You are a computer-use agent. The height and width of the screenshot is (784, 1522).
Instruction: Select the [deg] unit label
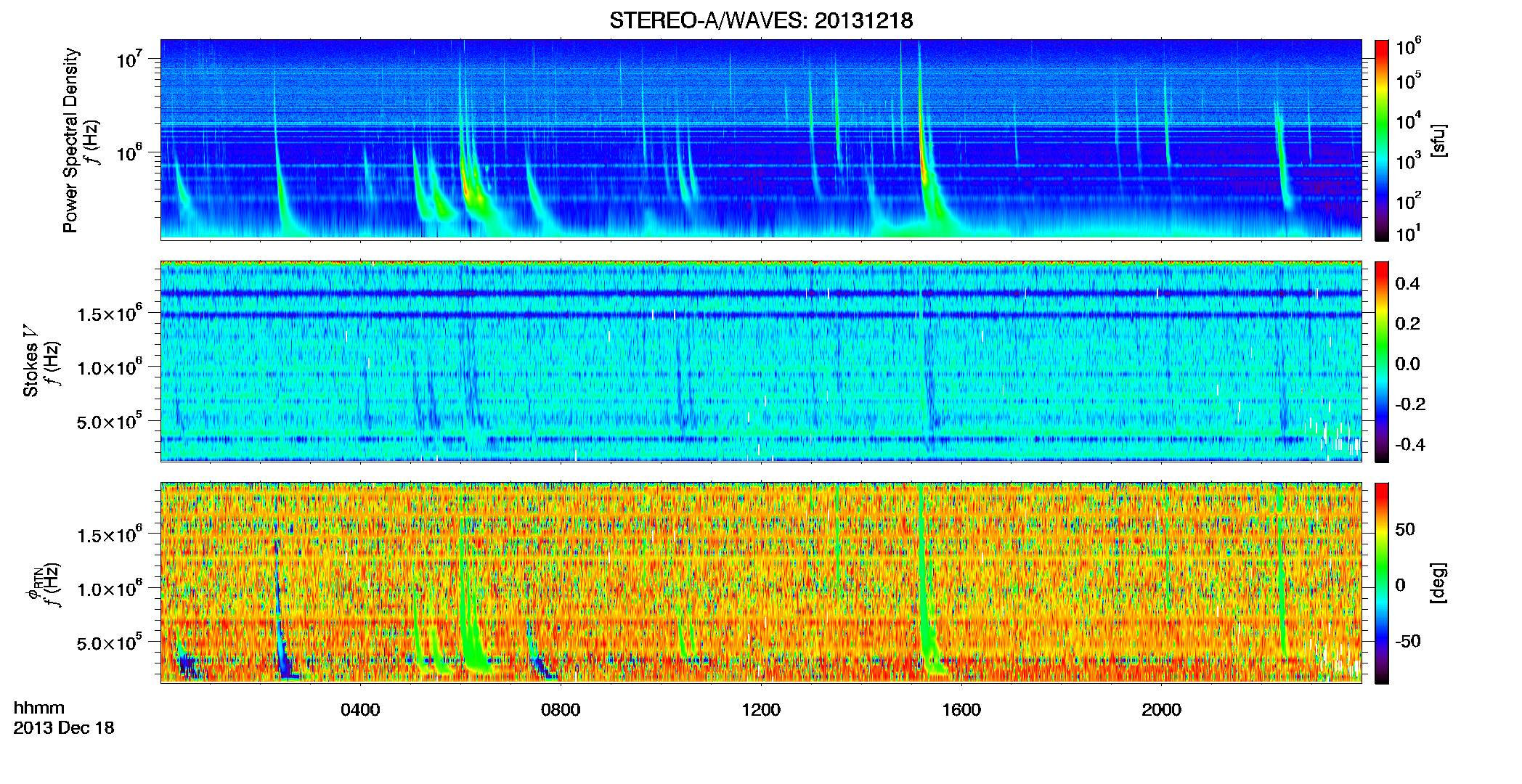1438,583
